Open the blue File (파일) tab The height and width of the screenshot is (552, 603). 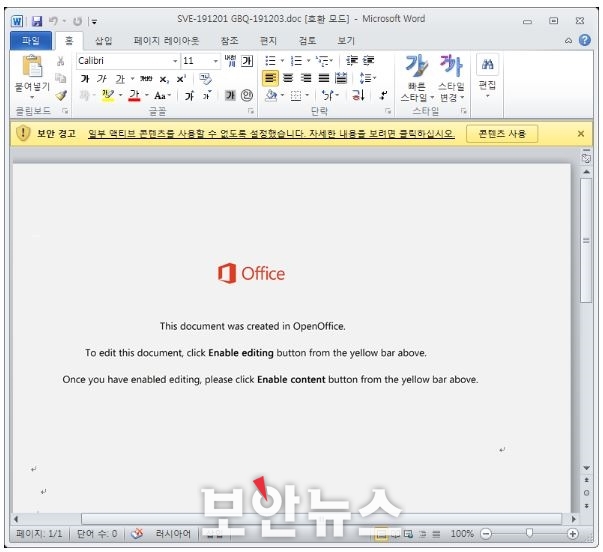click(x=31, y=40)
